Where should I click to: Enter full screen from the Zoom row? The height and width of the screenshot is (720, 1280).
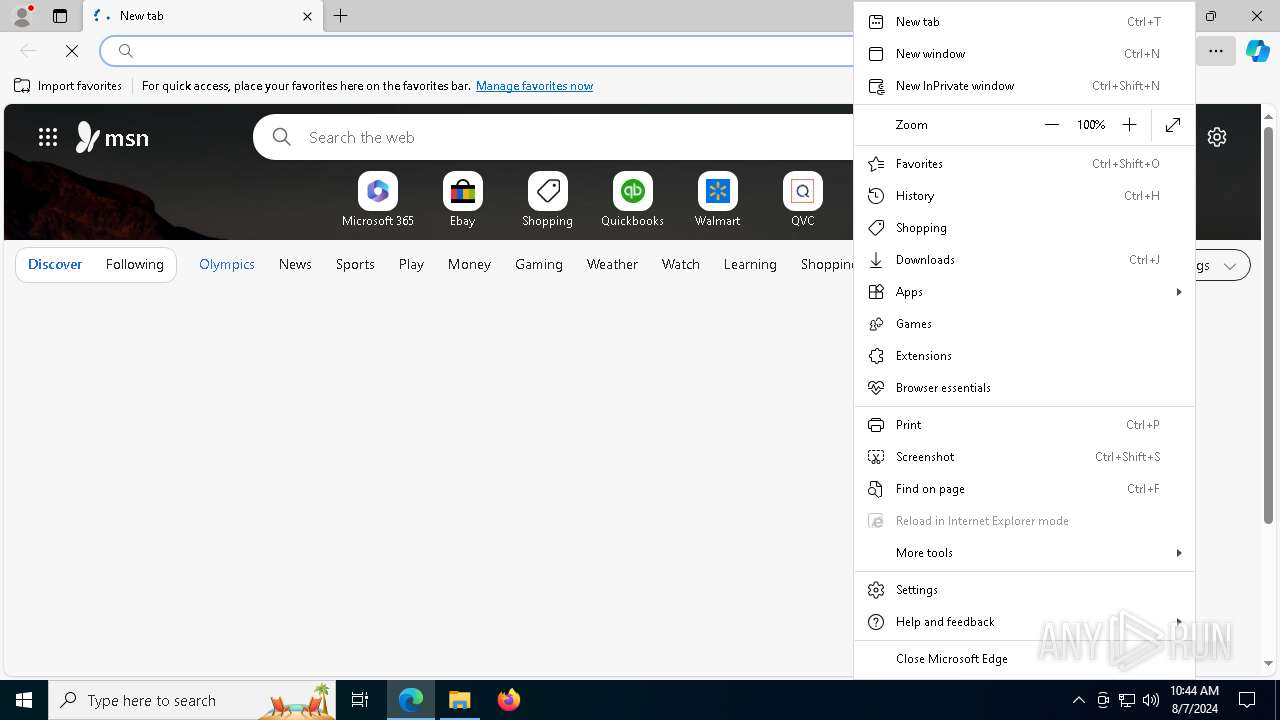pyautogui.click(x=1173, y=125)
